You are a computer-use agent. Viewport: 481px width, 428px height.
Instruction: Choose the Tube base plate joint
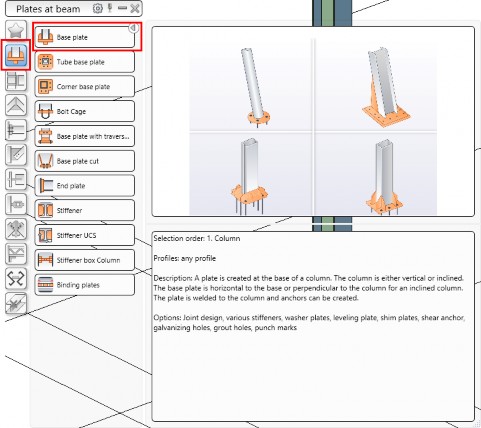[85, 62]
